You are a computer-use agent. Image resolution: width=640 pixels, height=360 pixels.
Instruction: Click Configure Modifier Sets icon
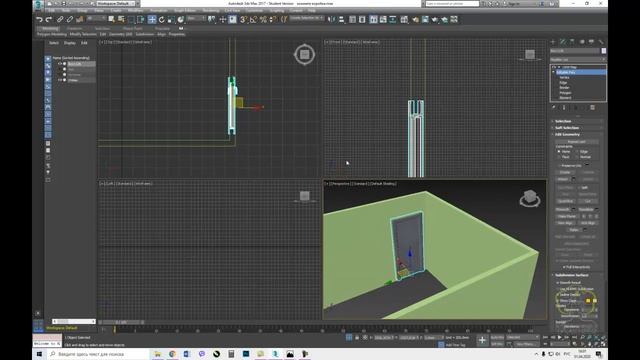592,107
